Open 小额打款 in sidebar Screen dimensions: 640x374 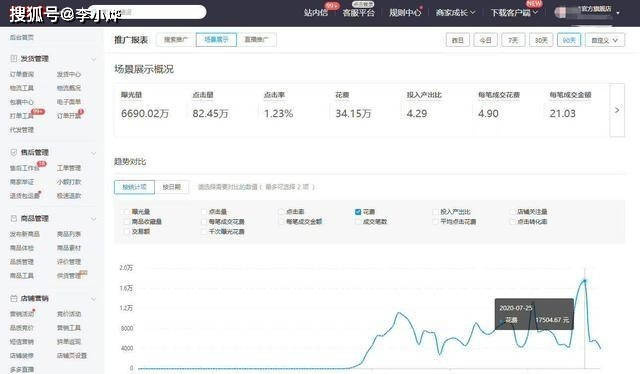[69, 182]
